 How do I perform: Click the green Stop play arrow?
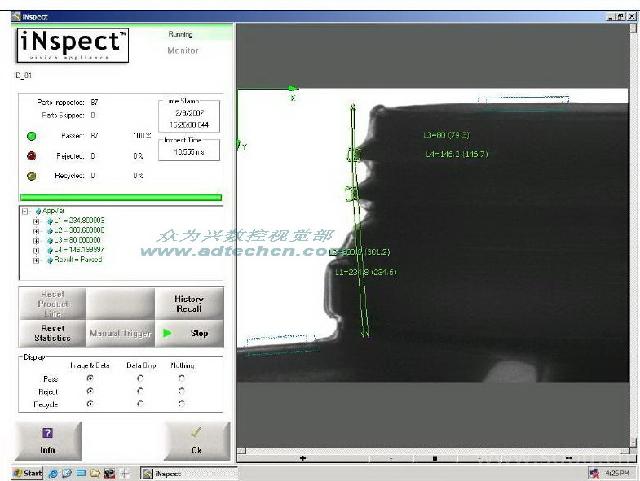(x=168, y=333)
